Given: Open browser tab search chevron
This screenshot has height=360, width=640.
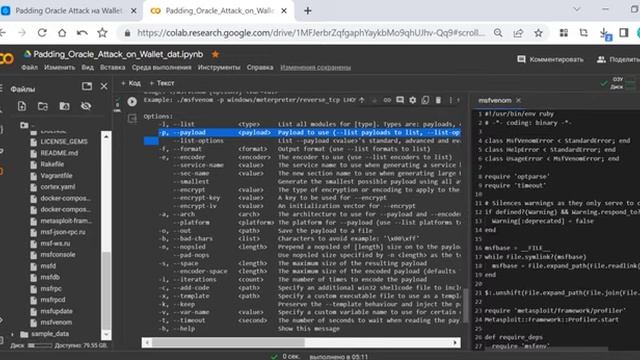Looking at the screenshot, I should tap(577, 9).
